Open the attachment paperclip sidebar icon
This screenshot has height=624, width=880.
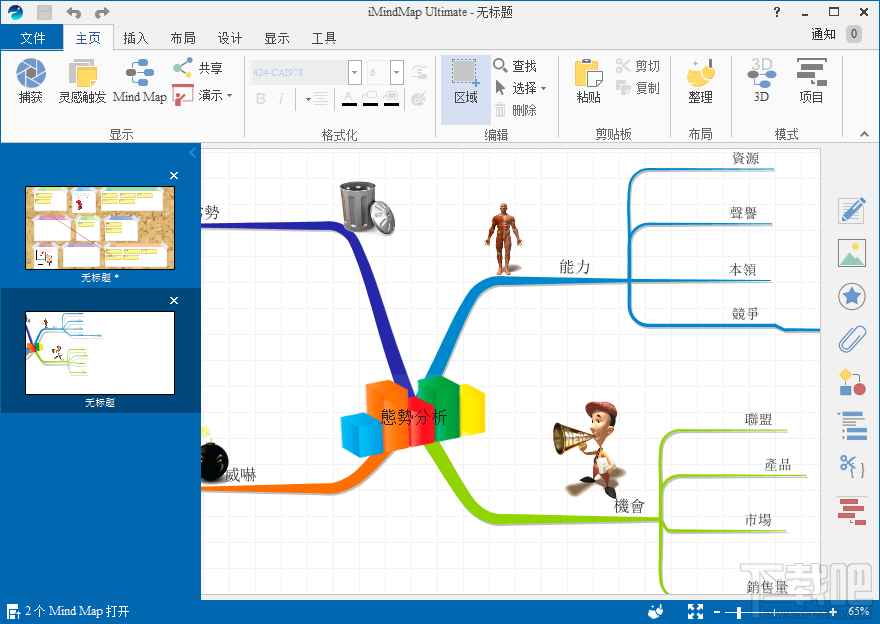pos(852,339)
